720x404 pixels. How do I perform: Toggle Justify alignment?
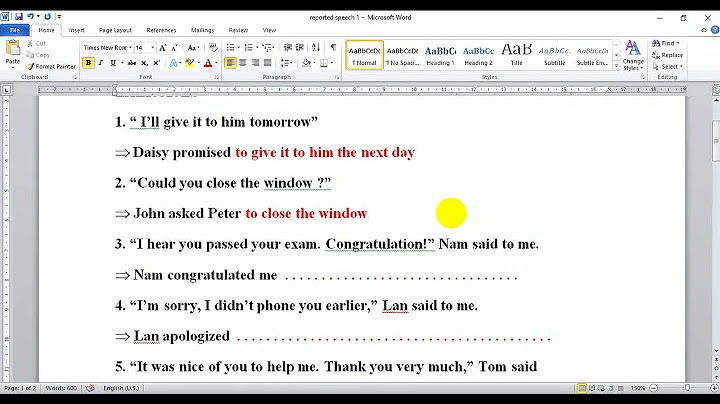point(267,63)
